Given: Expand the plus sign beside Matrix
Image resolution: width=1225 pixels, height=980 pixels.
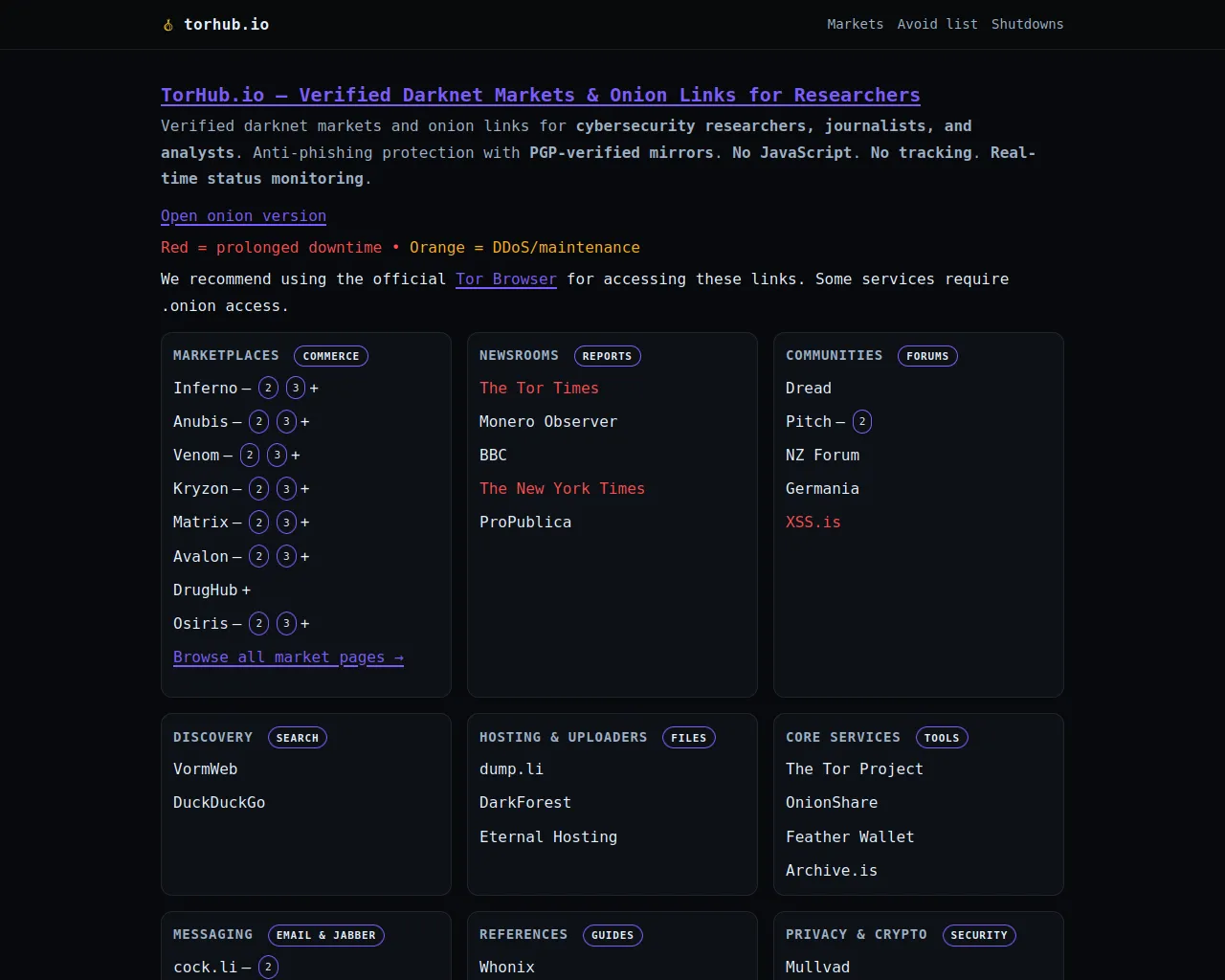Looking at the screenshot, I should point(304,523).
